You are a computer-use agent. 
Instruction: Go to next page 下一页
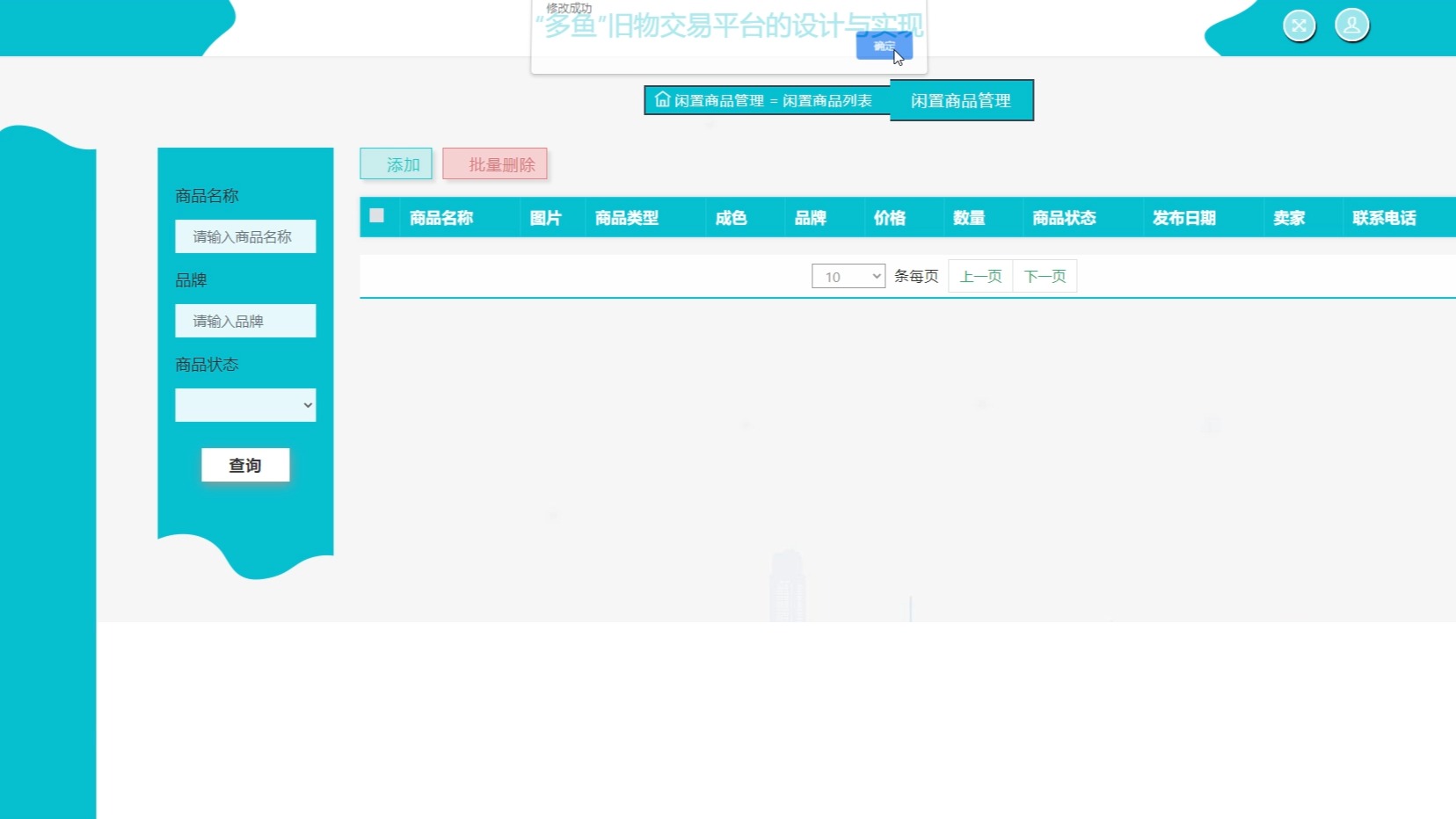1045,277
